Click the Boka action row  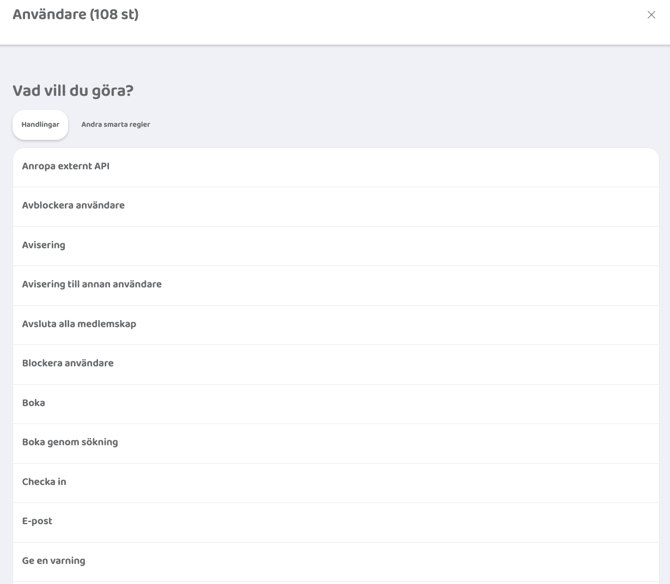(x=34, y=403)
